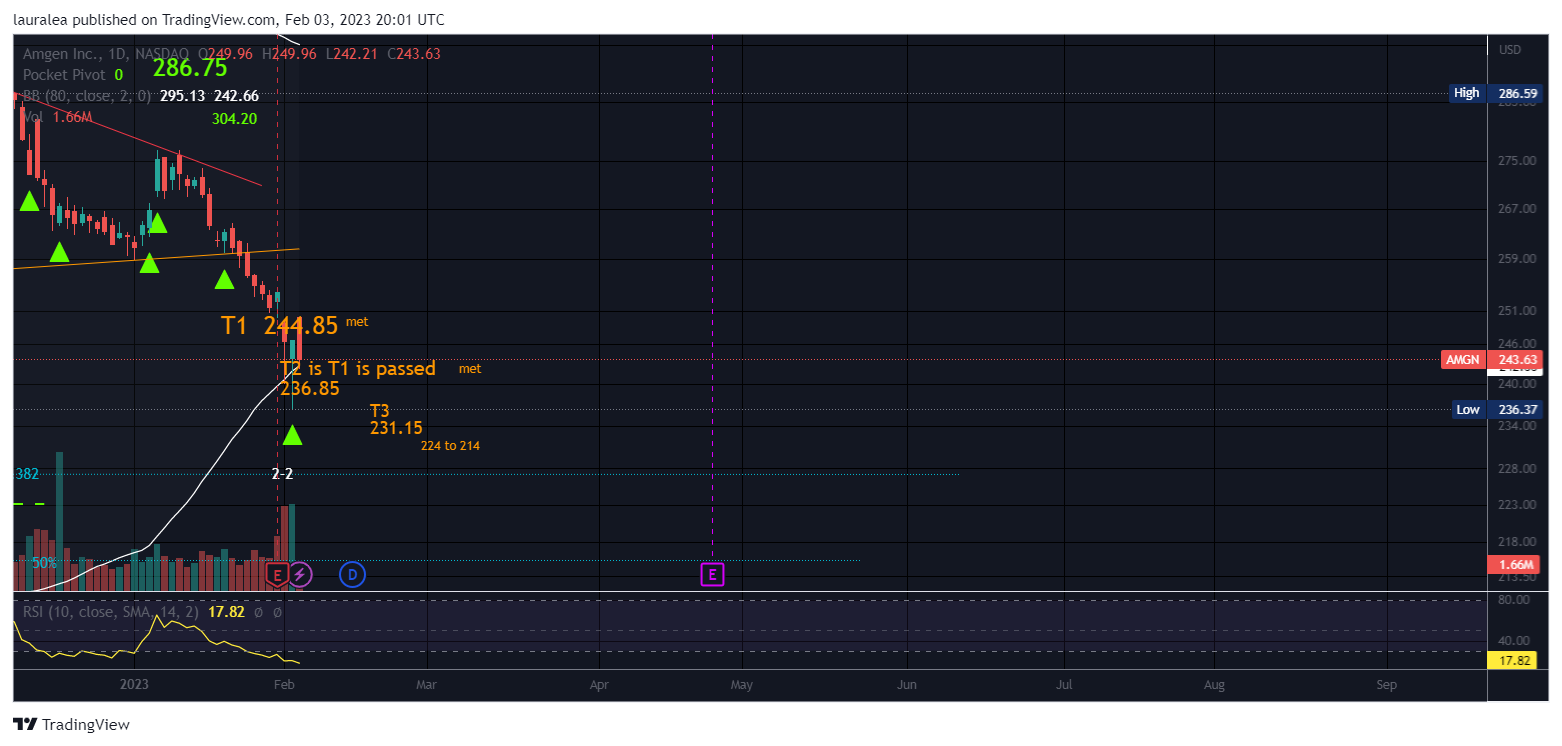Click the 50% level label
Viewport: 1562px width, 746px height.
[x=44, y=563]
